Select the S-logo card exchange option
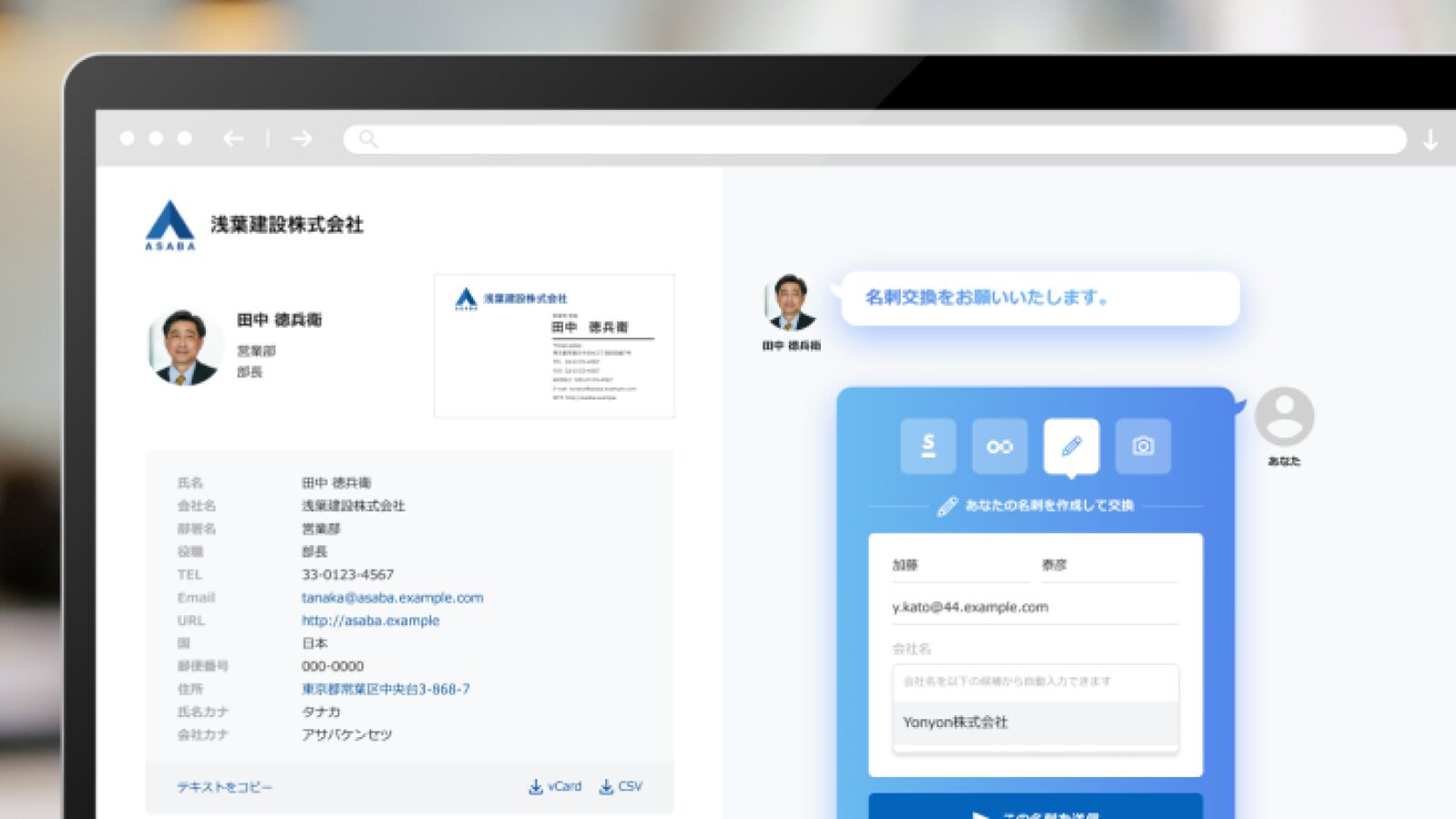Viewport: 1456px width, 819px height. [928, 446]
